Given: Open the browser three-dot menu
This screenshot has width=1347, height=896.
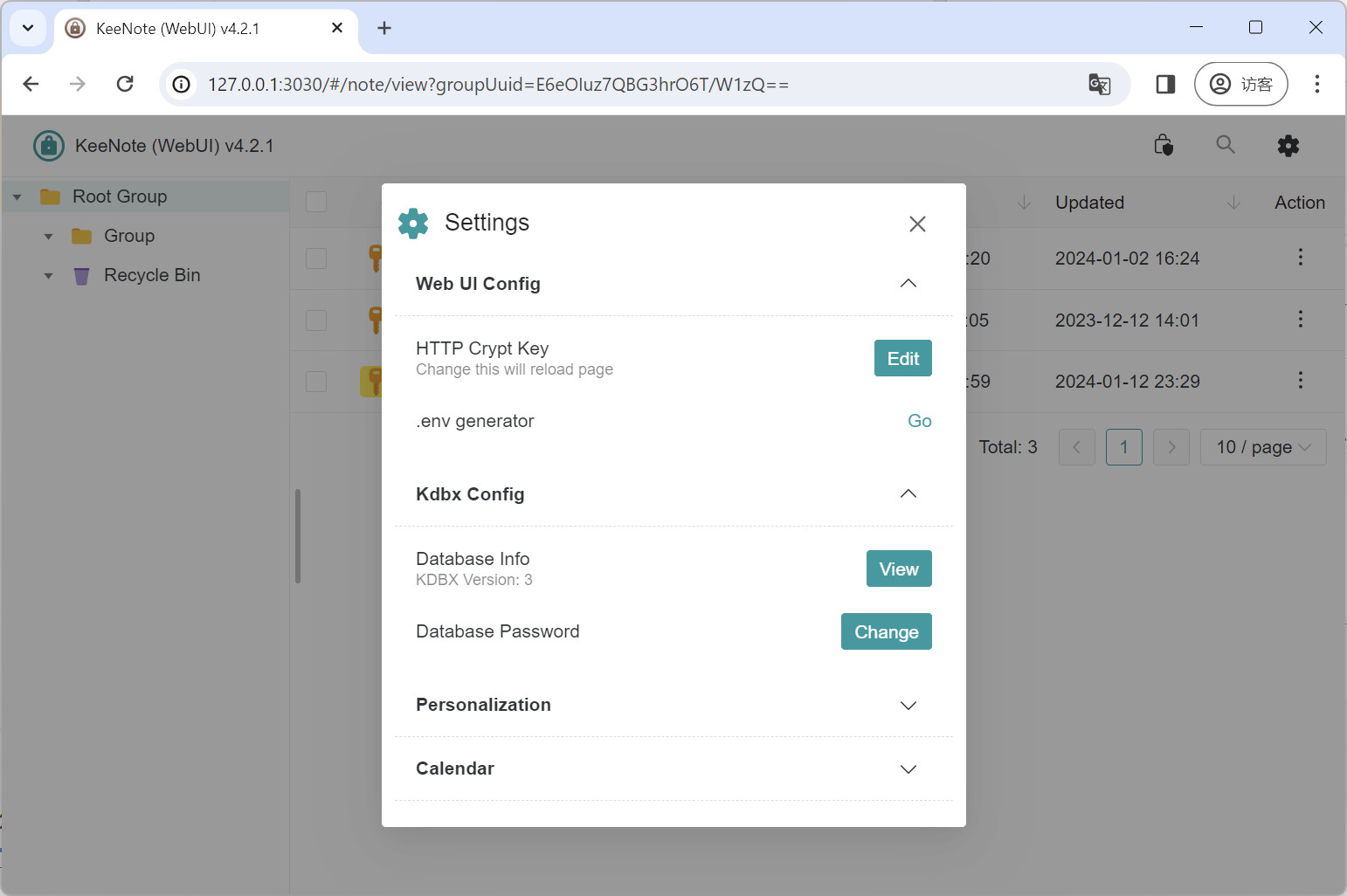Looking at the screenshot, I should point(1317,84).
